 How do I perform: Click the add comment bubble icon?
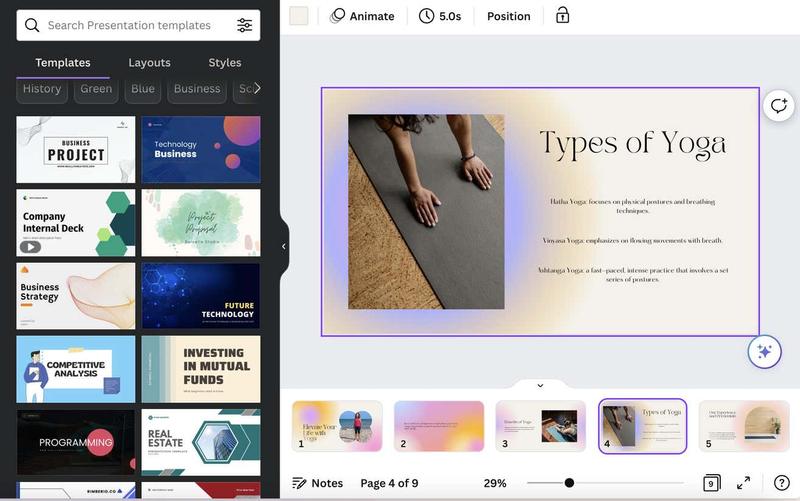coord(779,106)
